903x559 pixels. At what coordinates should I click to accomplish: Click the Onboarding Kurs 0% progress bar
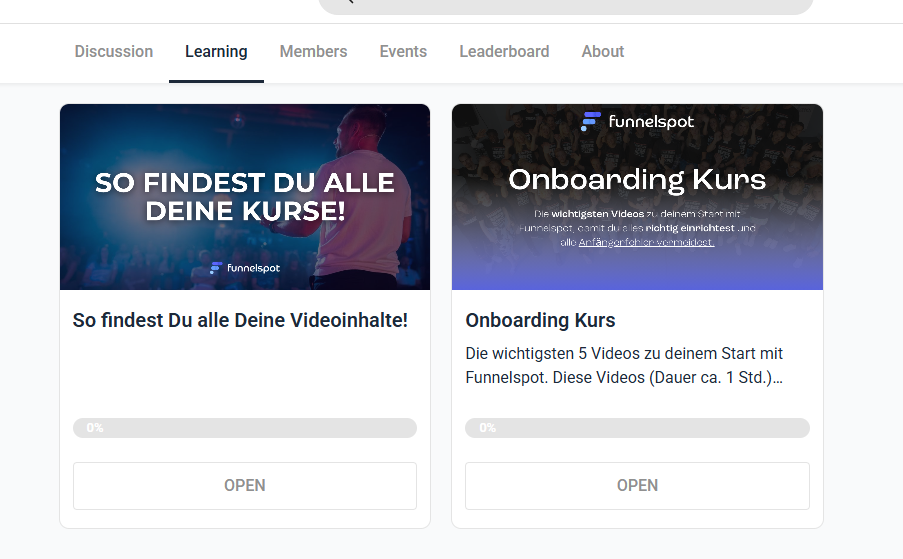[x=638, y=428]
